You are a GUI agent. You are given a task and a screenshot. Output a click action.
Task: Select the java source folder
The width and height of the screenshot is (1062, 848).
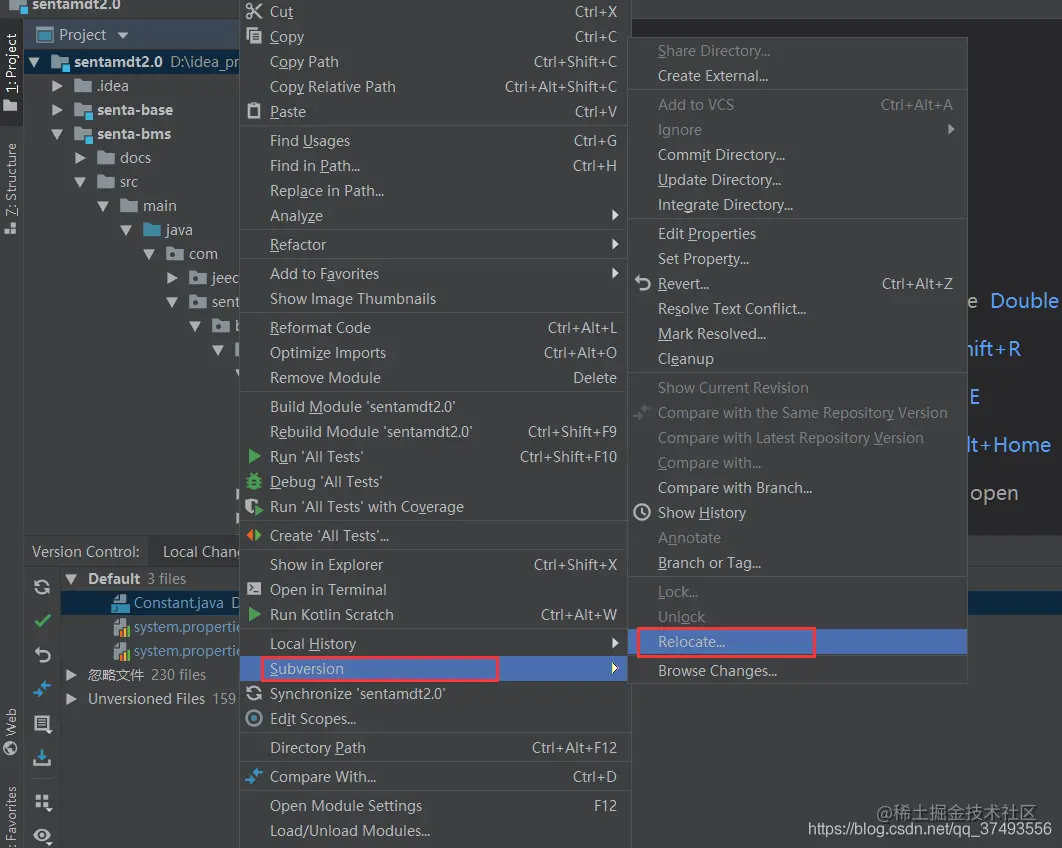[x=179, y=230]
